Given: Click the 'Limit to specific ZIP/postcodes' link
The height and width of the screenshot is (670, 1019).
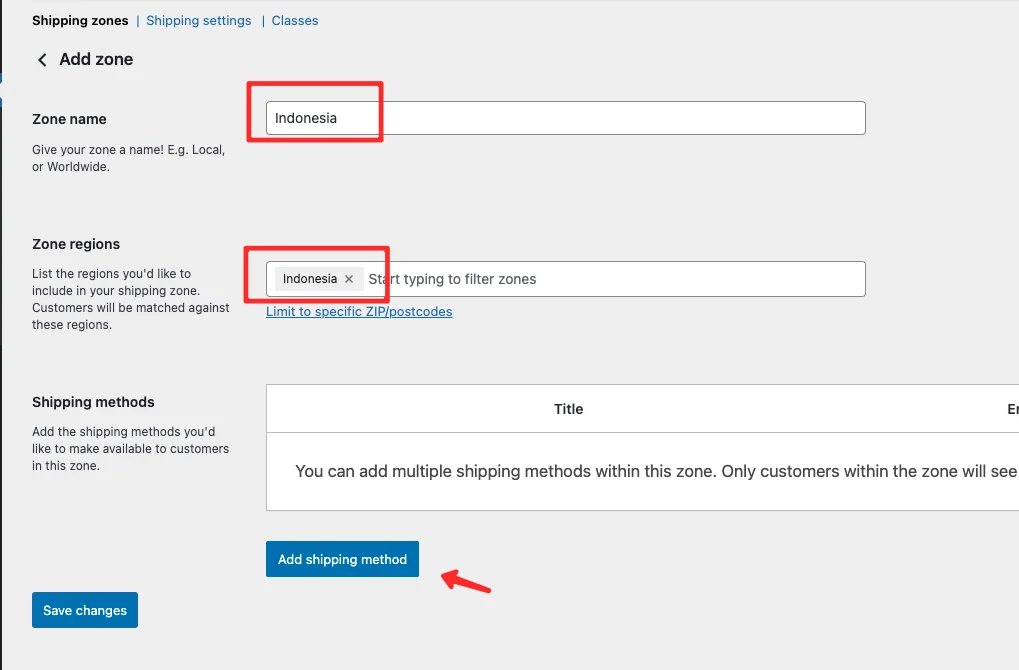Looking at the screenshot, I should pyautogui.click(x=359, y=312).
